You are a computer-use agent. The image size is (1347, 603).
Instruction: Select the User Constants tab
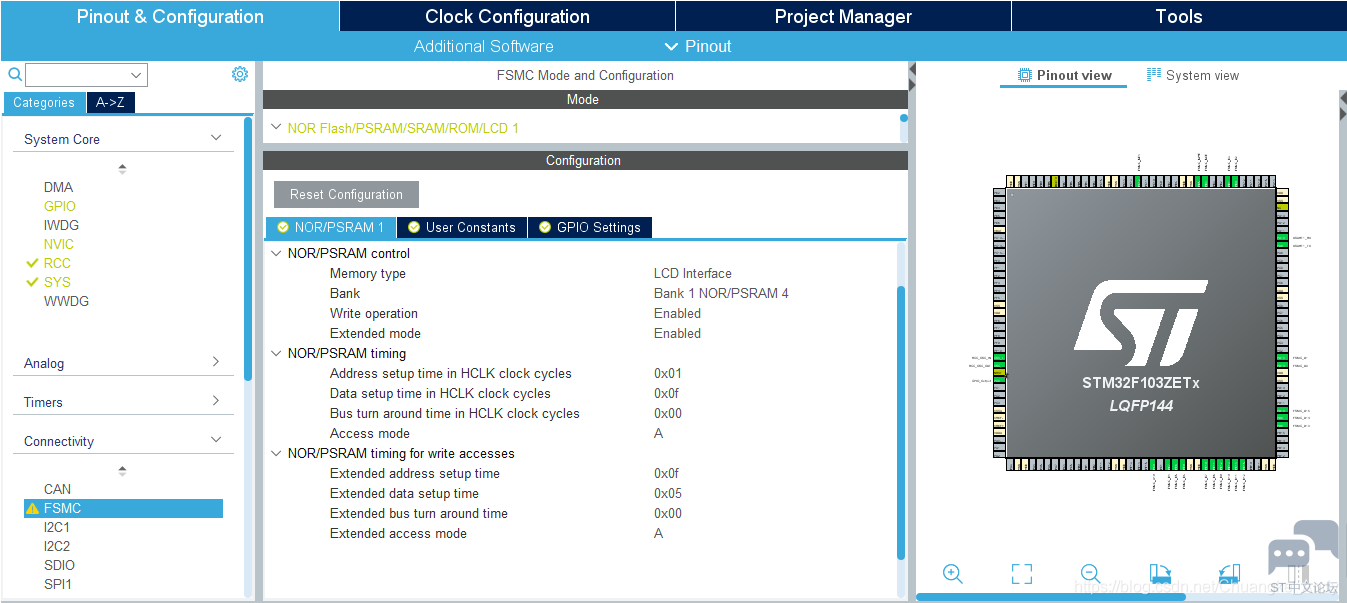[x=462, y=227]
